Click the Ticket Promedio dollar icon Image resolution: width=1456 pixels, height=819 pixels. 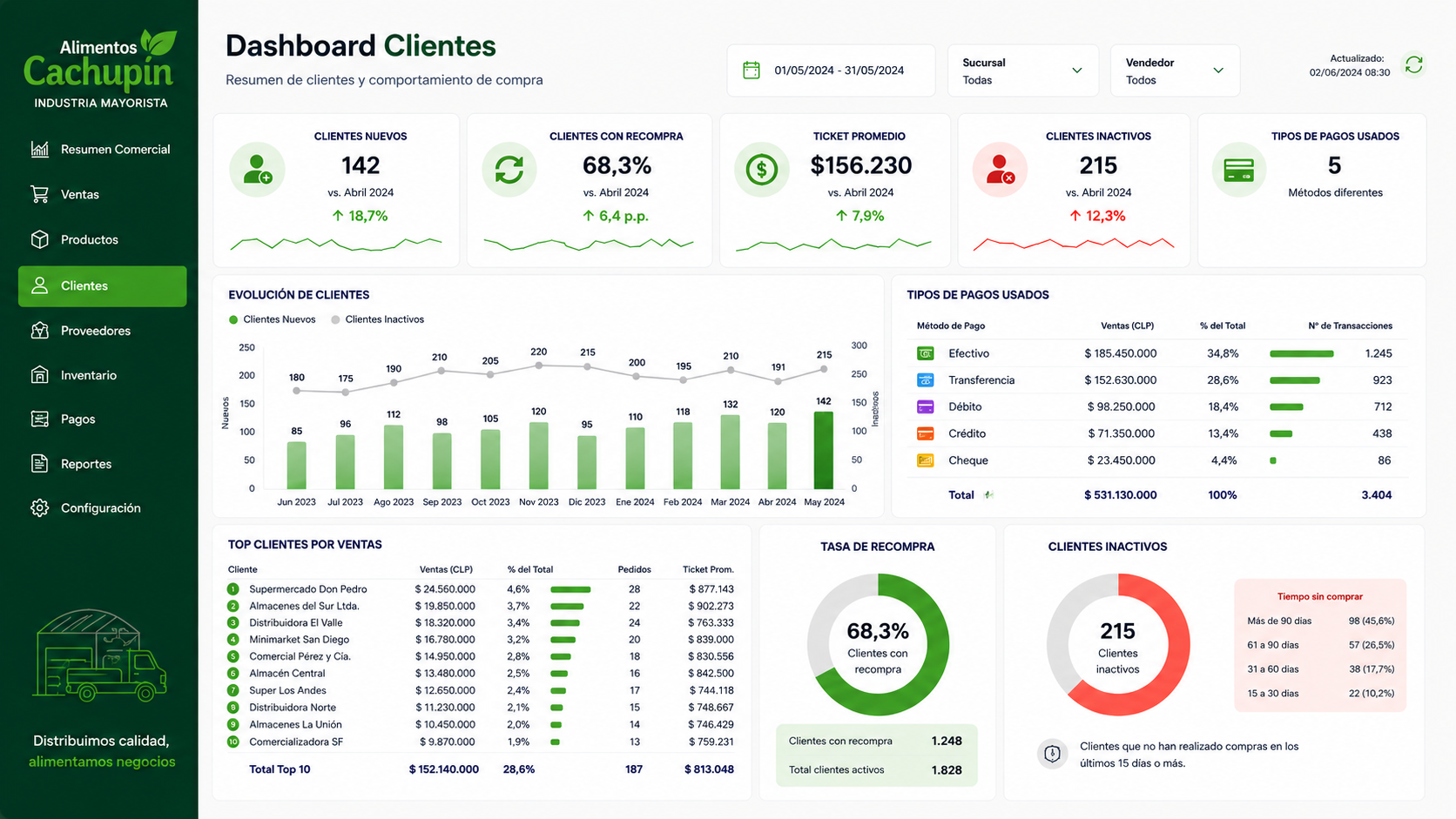click(761, 169)
